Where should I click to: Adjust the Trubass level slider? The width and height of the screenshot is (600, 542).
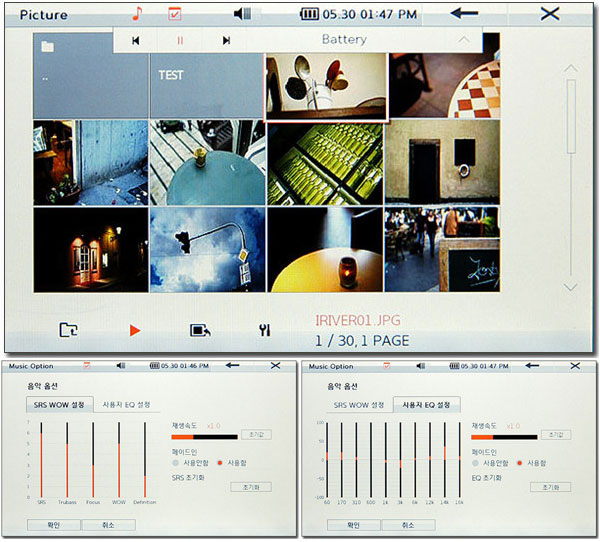coord(67,460)
